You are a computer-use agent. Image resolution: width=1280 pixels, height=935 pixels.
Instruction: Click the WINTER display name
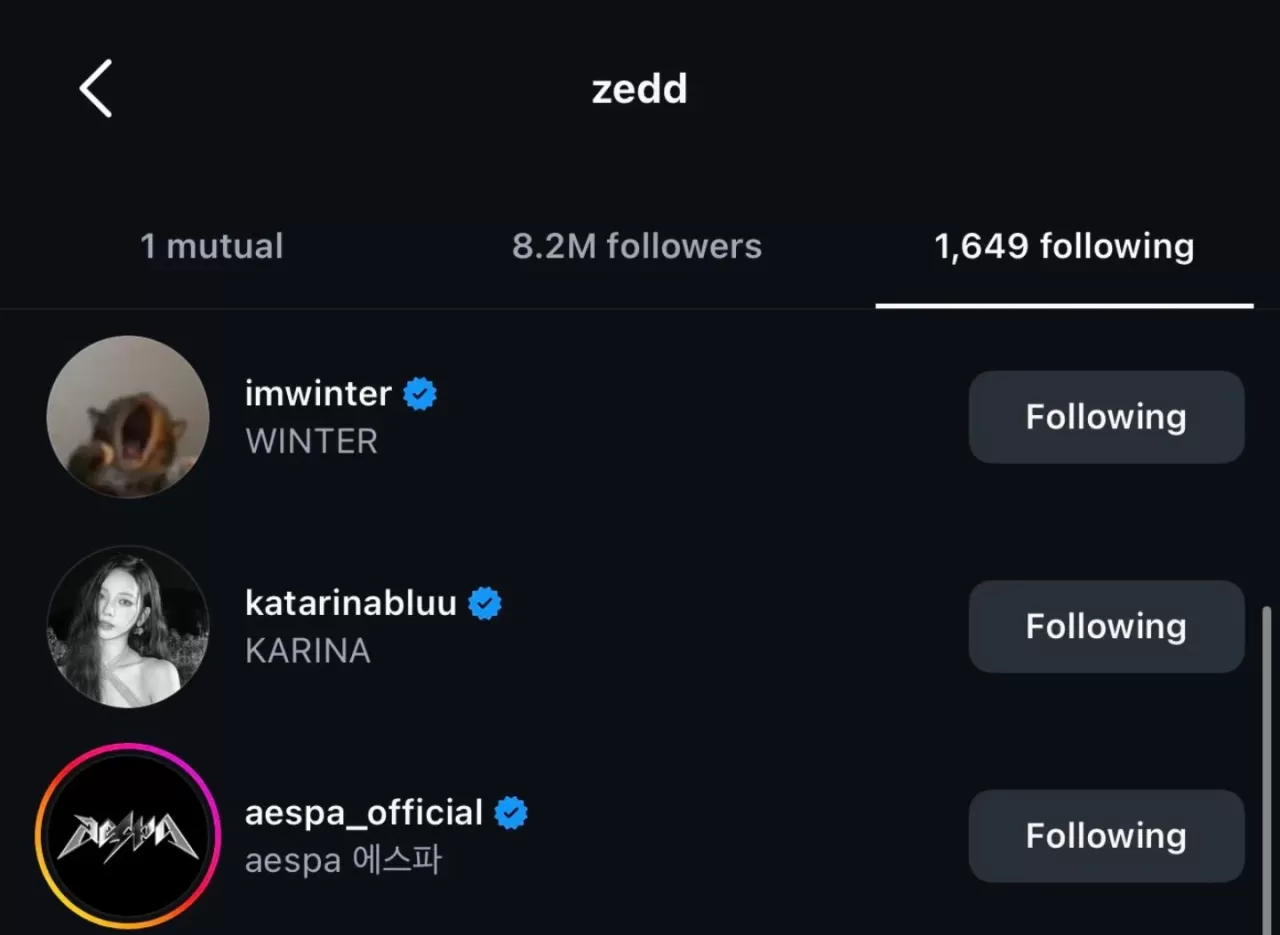click(311, 441)
